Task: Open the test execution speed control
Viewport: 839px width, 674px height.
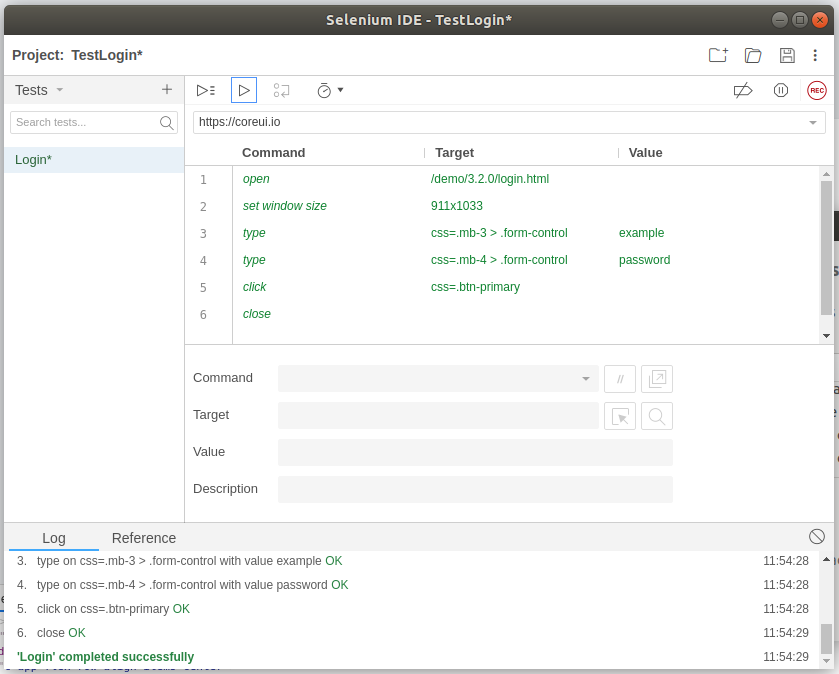Action: pyautogui.click(x=330, y=90)
